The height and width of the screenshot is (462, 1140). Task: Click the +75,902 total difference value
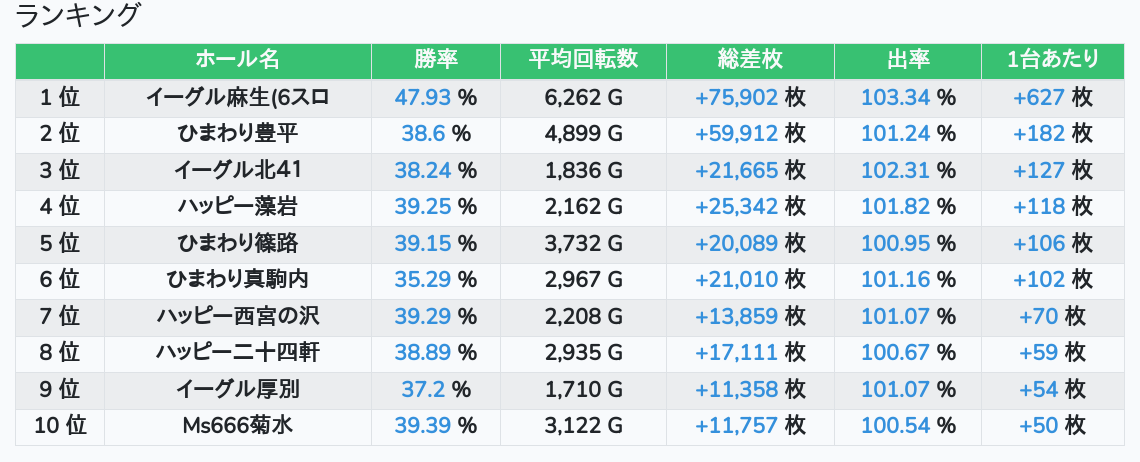pos(736,97)
